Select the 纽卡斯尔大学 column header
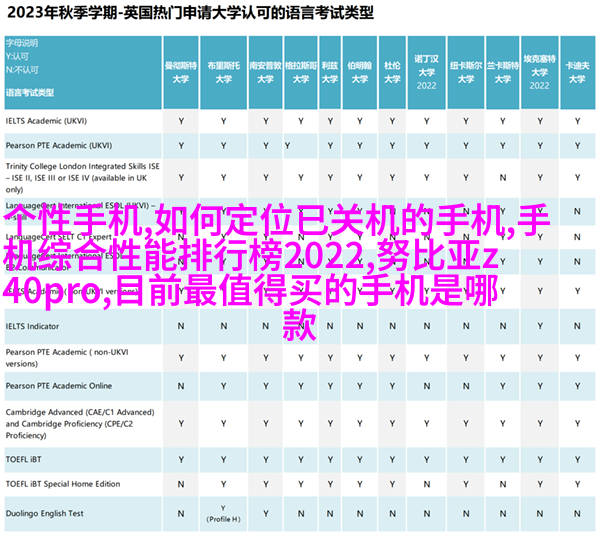This screenshot has width=600, height=536. 466,73
